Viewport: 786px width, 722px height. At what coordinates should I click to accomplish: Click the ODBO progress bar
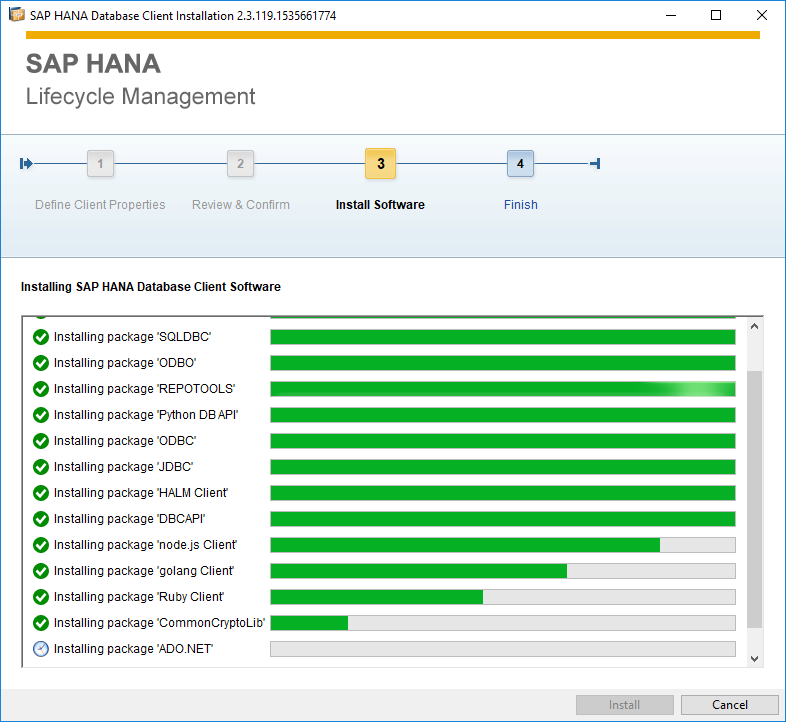click(x=503, y=363)
